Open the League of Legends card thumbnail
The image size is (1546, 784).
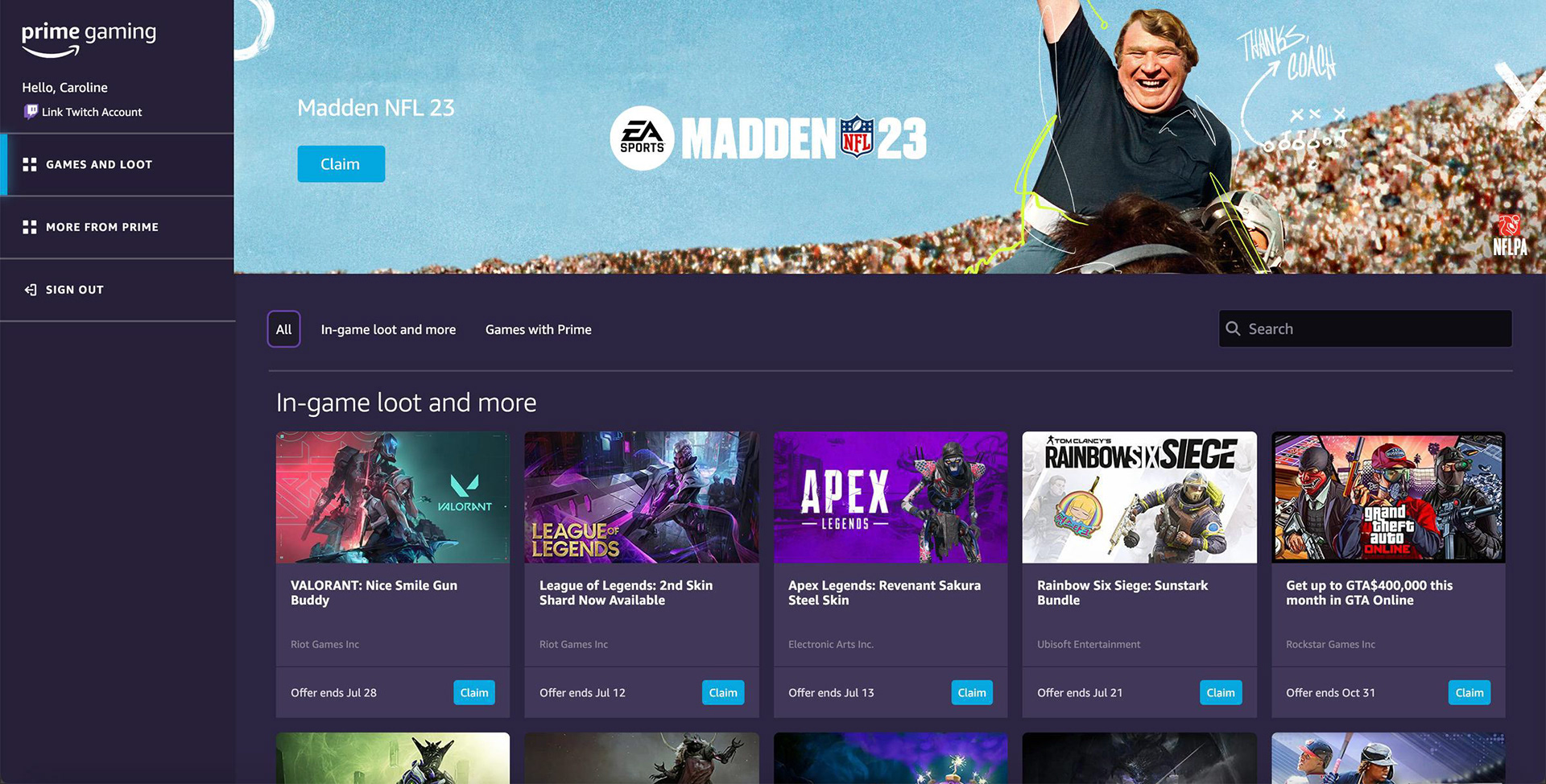pos(642,497)
